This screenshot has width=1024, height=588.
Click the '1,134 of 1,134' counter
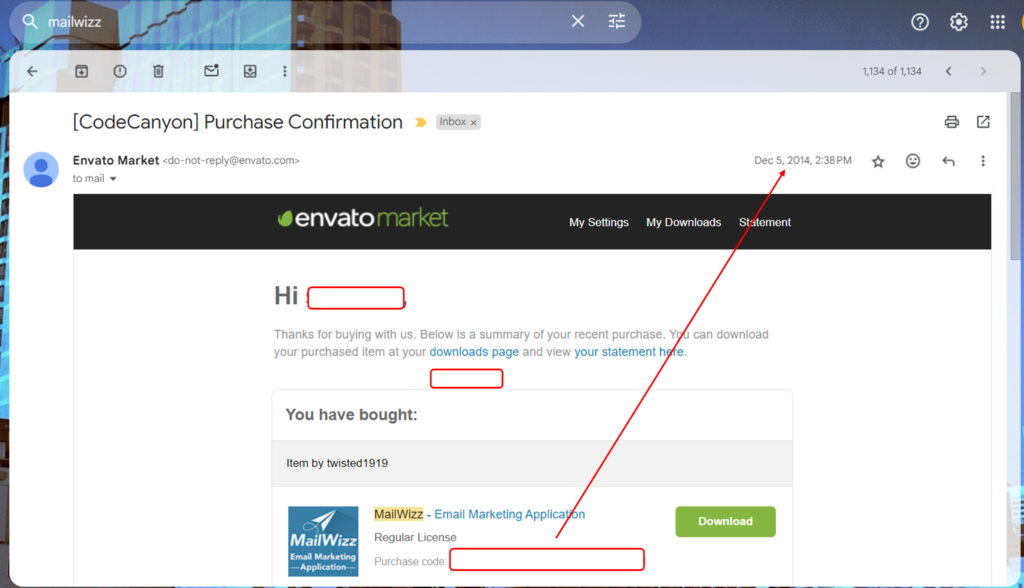[892, 71]
